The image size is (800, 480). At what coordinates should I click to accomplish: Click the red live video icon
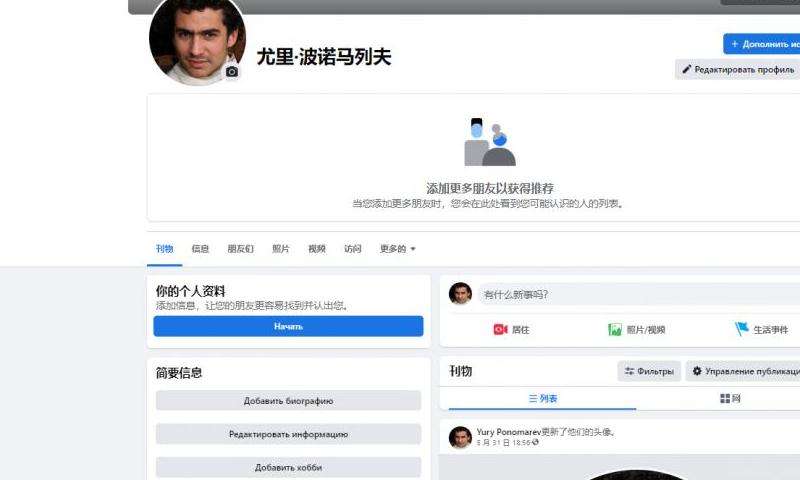coord(500,329)
